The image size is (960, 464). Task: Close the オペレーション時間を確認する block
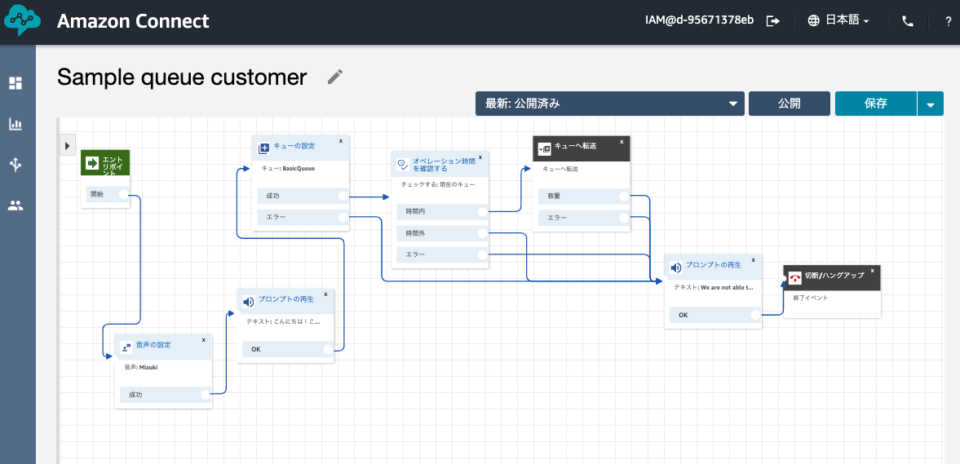[x=480, y=157]
